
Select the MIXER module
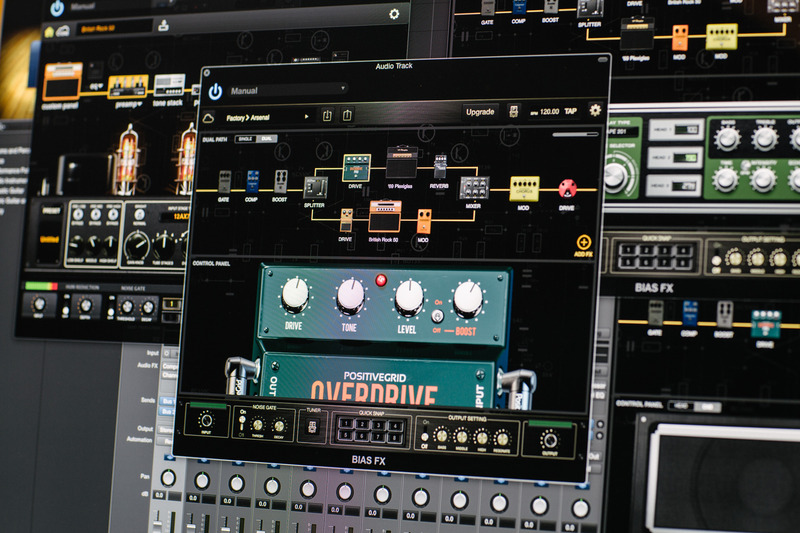point(474,188)
